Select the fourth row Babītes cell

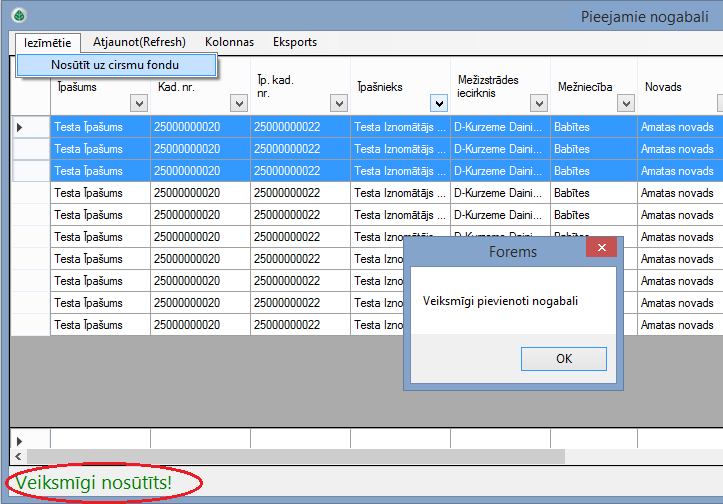click(x=593, y=193)
